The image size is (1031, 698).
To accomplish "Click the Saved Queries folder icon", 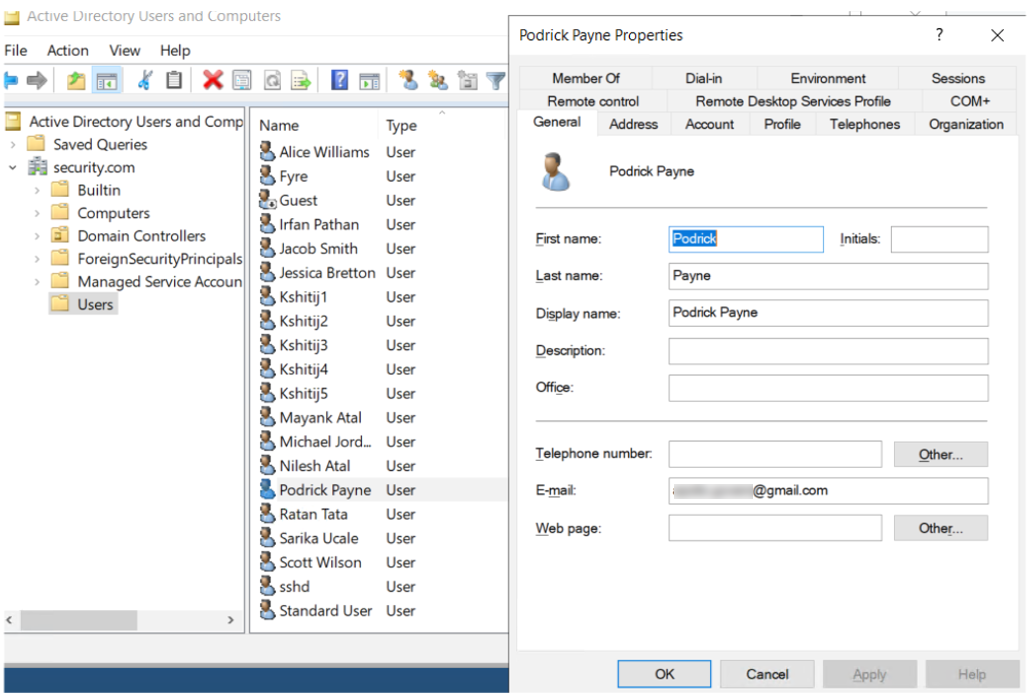I will click(36, 144).
